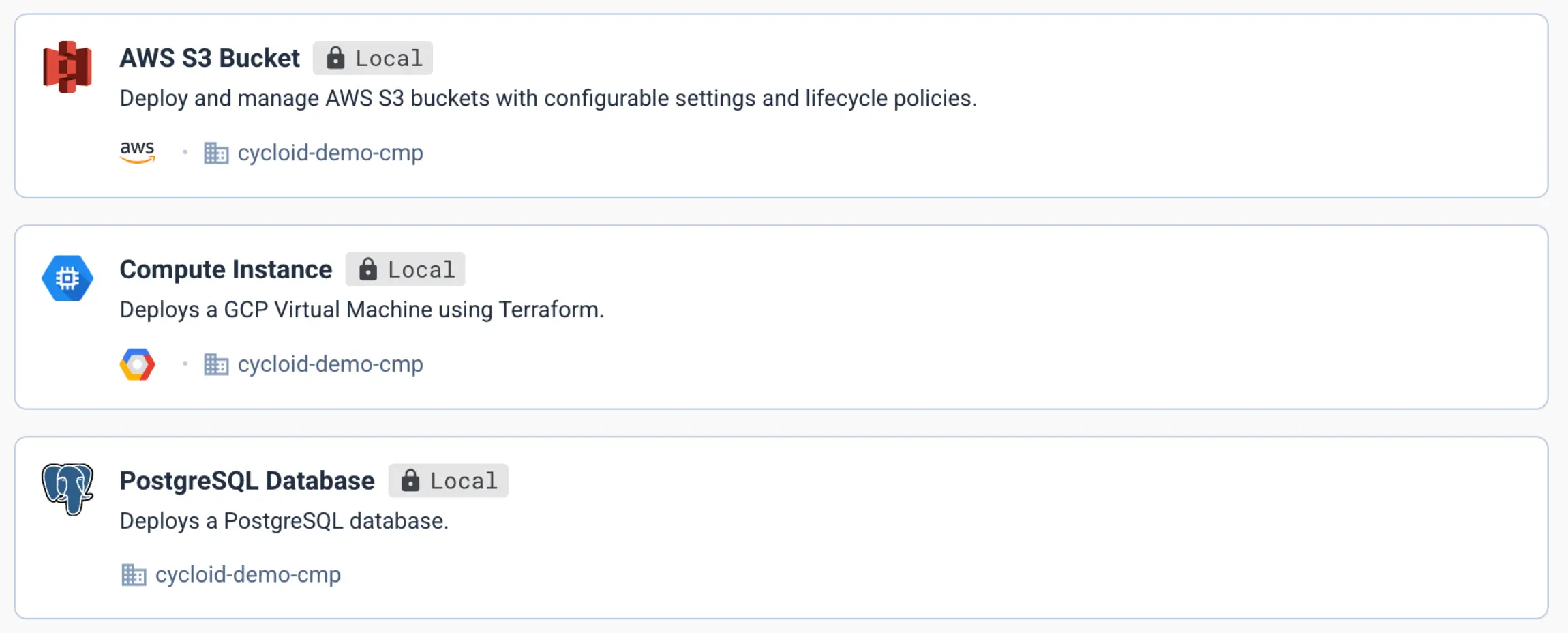Select the Compute Instance card description text
The width and height of the screenshot is (1568, 633).
361,310
